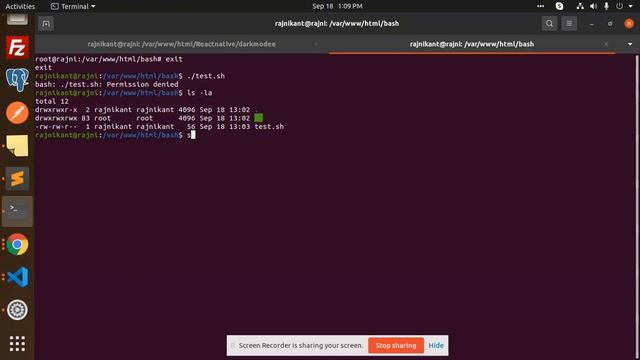Click 'Screen Recorder is sharing your screen' text
The image size is (640, 360).
coord(301,345)
